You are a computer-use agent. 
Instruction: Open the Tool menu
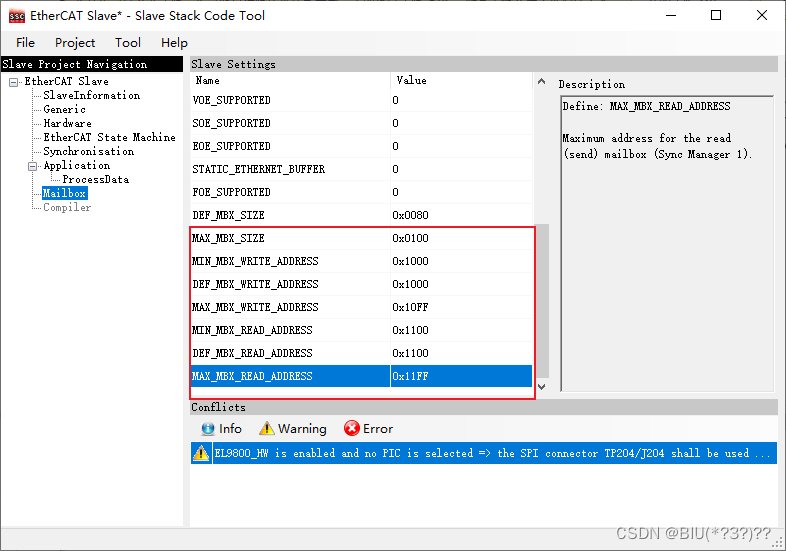(128, 43)
